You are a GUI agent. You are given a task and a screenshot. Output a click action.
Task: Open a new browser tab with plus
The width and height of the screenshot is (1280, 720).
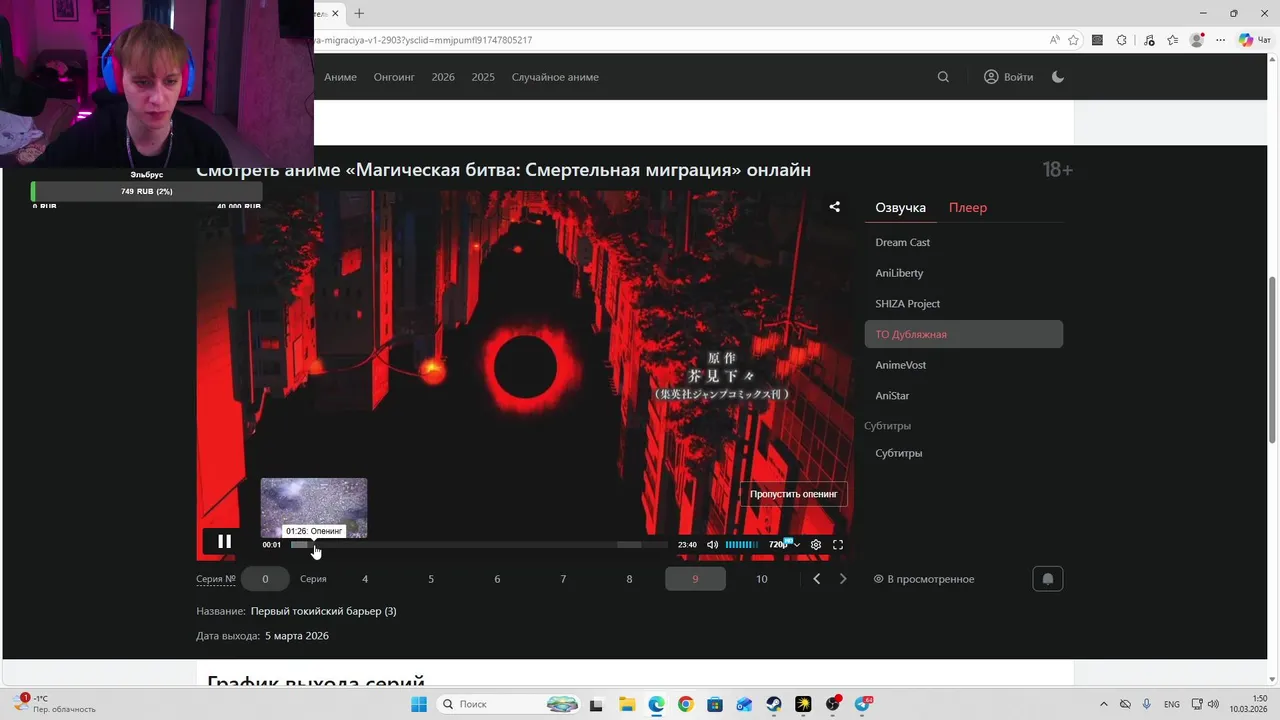pos(359,13)
